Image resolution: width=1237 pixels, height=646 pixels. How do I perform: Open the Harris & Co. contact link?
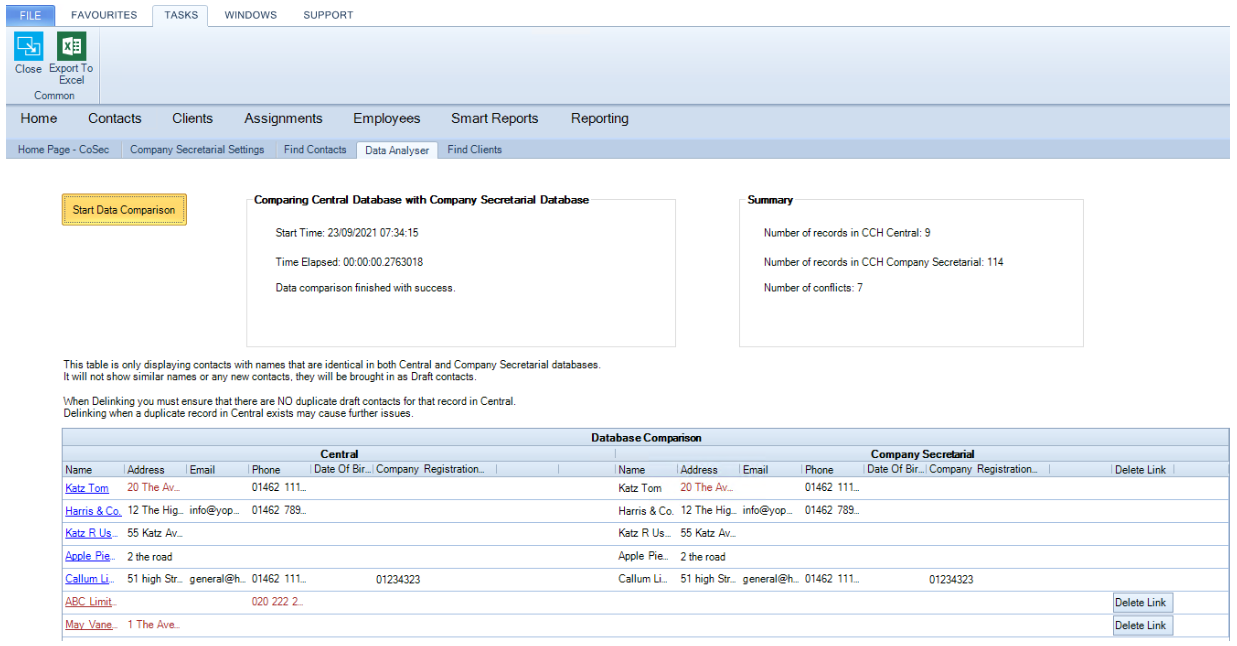click(93, 511)
